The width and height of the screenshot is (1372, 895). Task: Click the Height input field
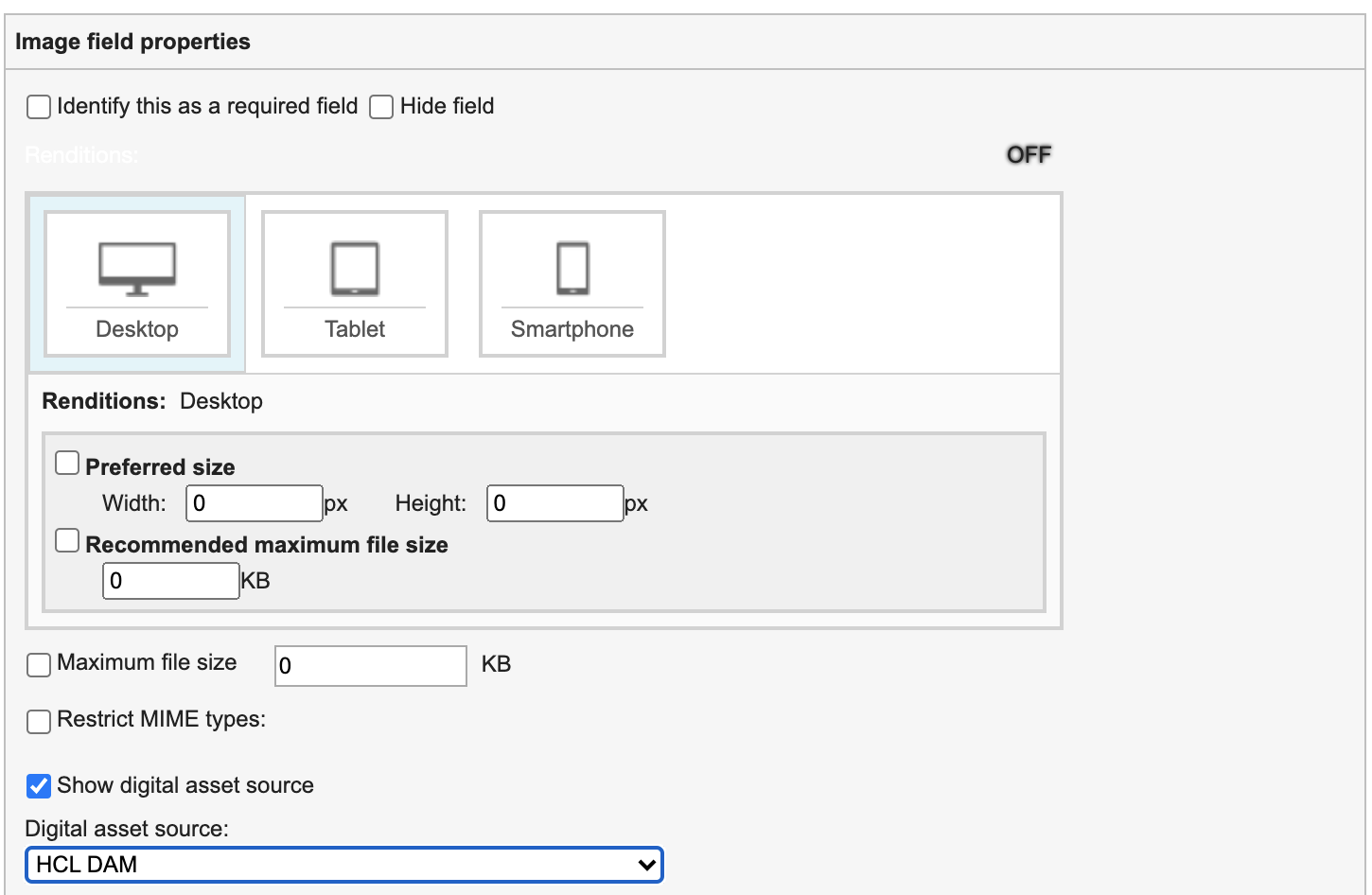click(554, 502)
